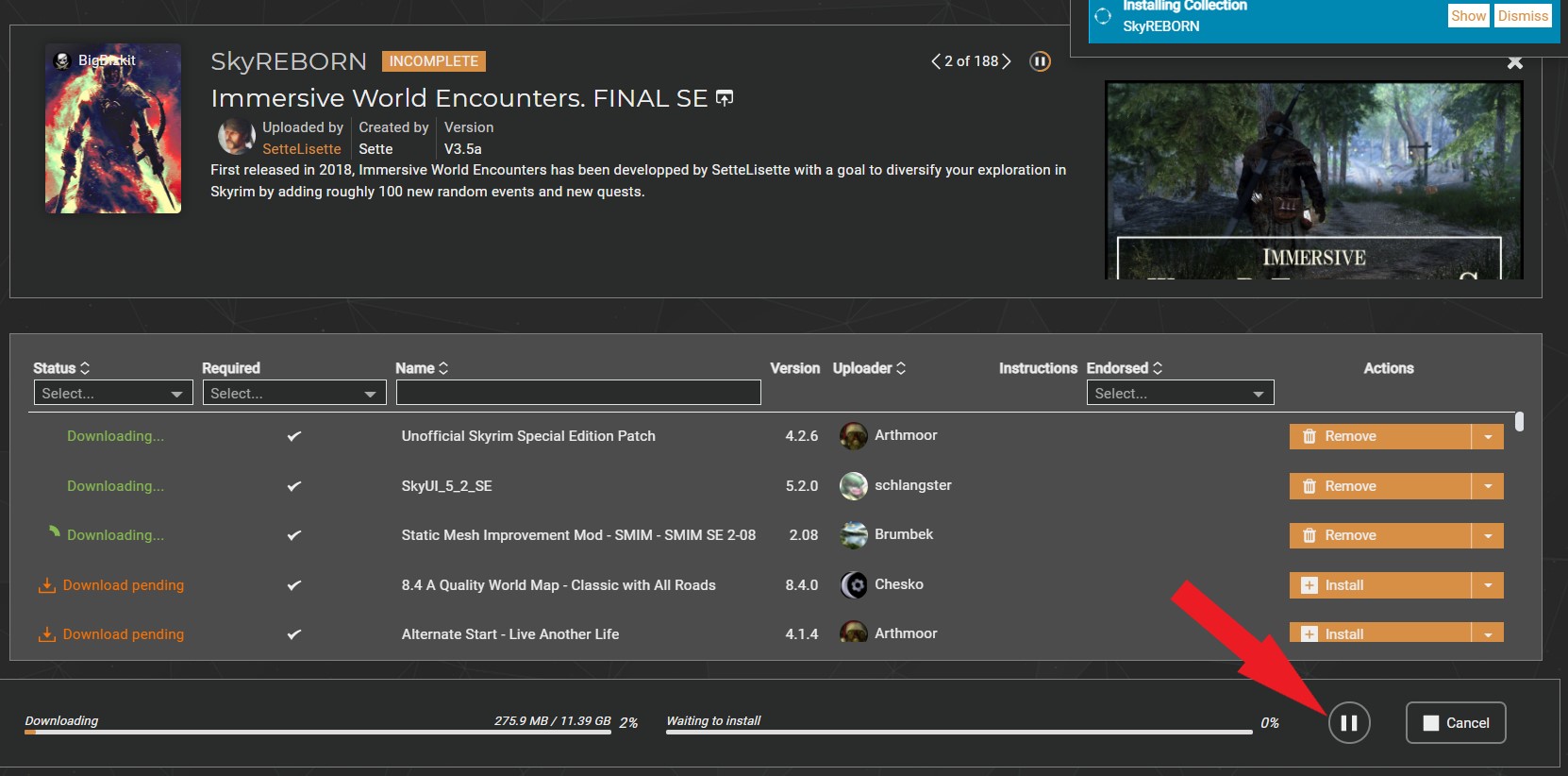Click the 2 of 188 counter text

coord(971,61)
